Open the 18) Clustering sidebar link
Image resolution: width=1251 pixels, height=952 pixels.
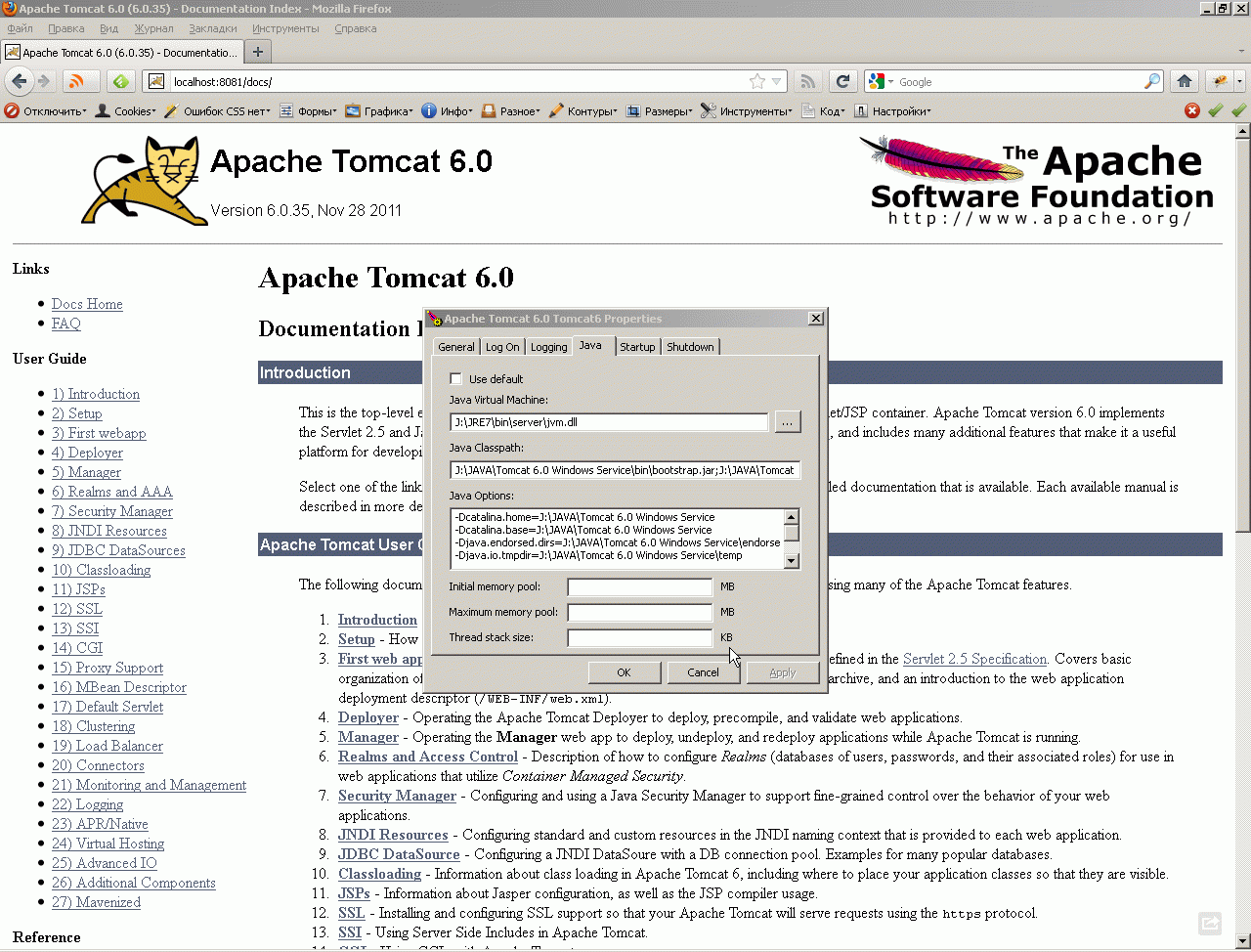94,726
